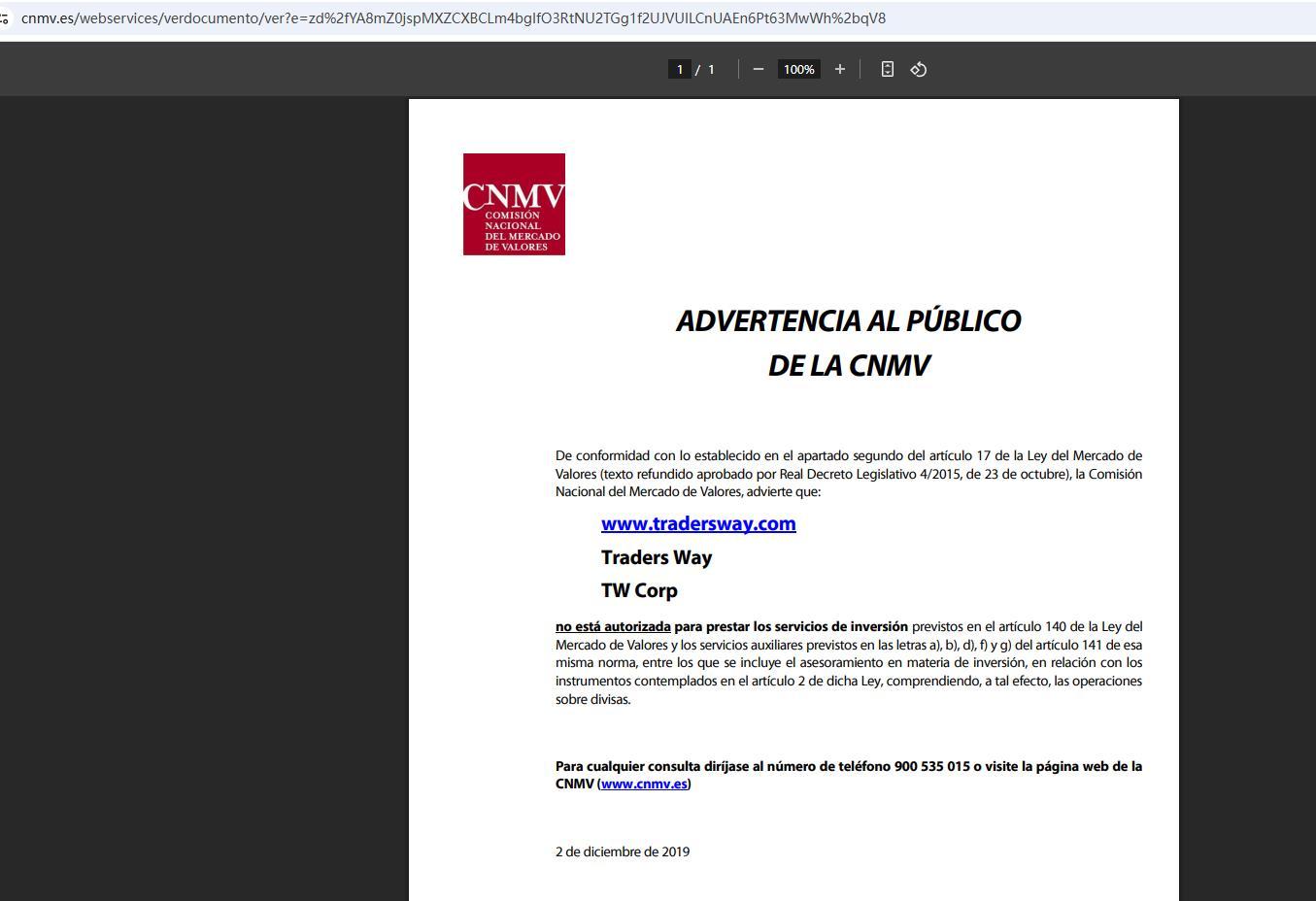This screenshot has height=901, width=1316.
Task: Click the "TW Corp" entity name
Action: (x=639, y=590)
